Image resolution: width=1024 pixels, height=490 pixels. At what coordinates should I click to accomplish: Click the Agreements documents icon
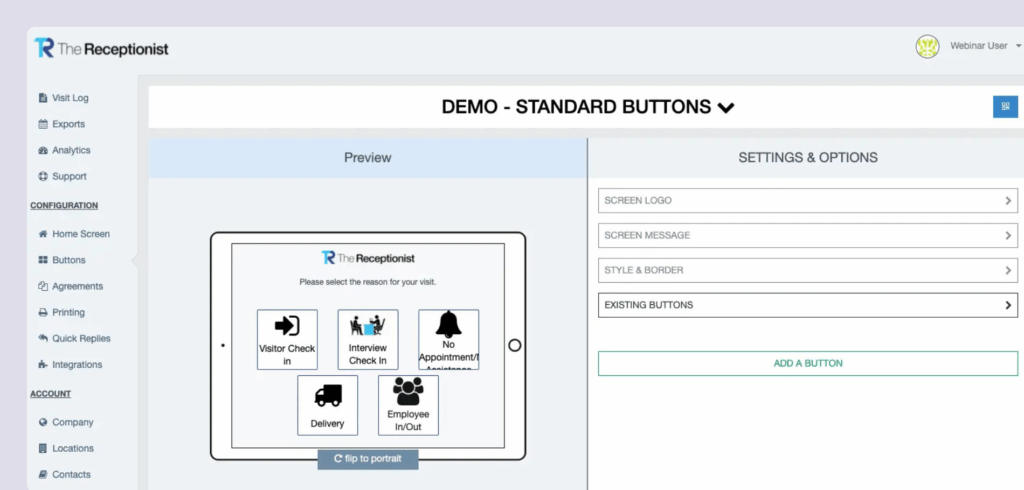point(43,286)
